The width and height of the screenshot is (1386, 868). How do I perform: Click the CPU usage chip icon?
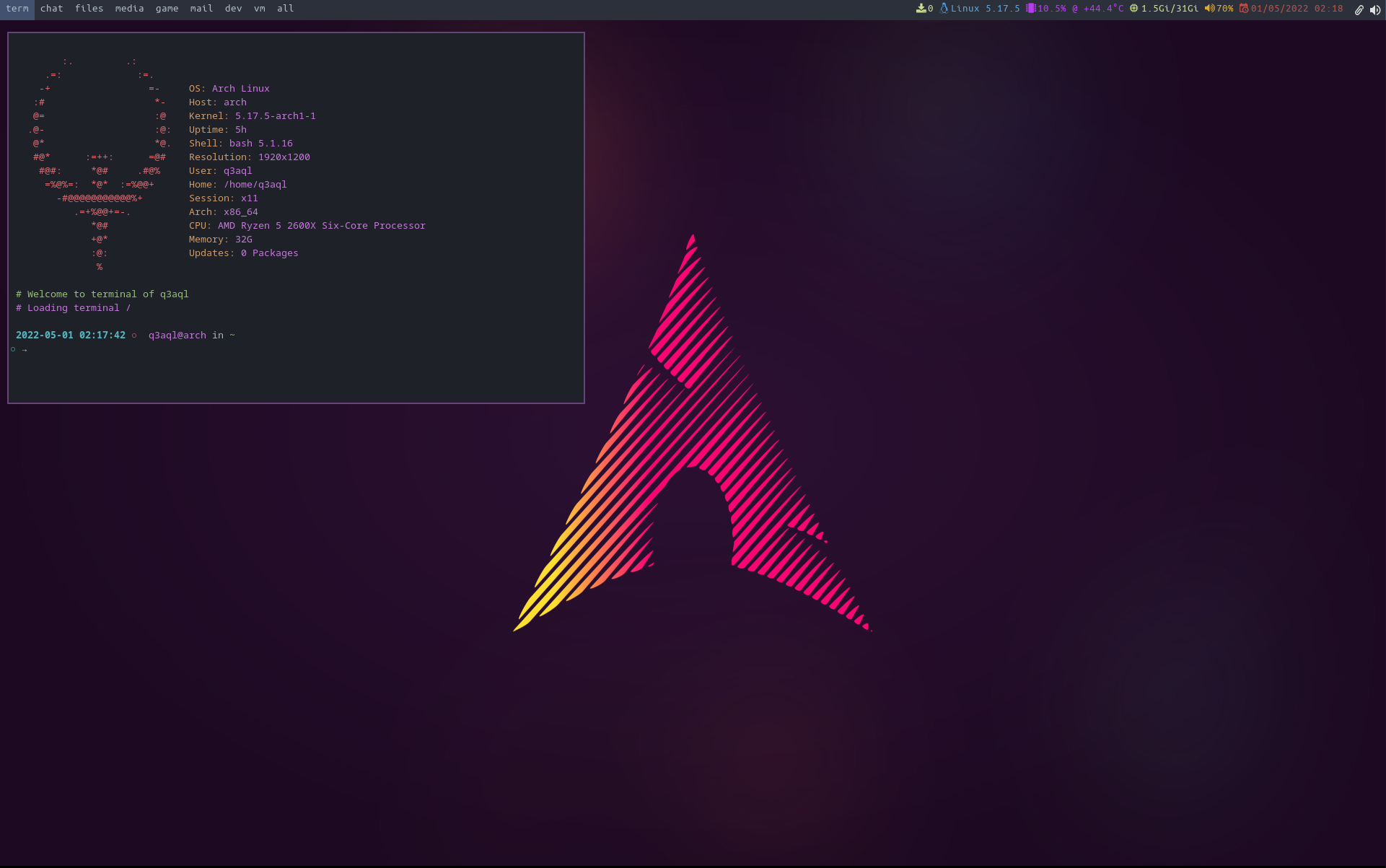point(1030,9)
